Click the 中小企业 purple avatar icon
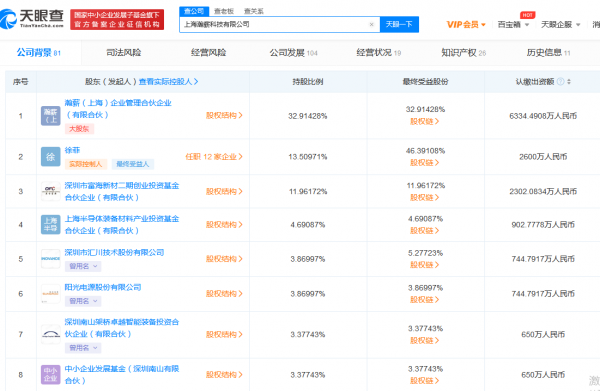The height and width of the screenshot is (391, 600). tap(51, 375)
